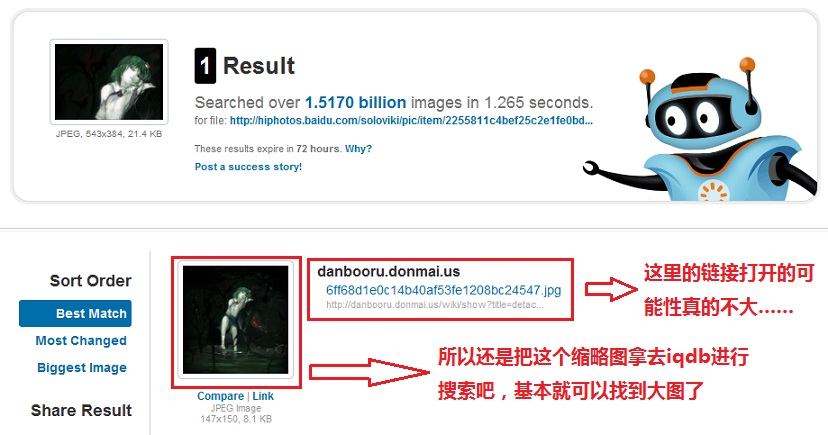This screenshot has height=435, width=828.
Task: Open the searched query image thumbnail
Action: point(109,82)
